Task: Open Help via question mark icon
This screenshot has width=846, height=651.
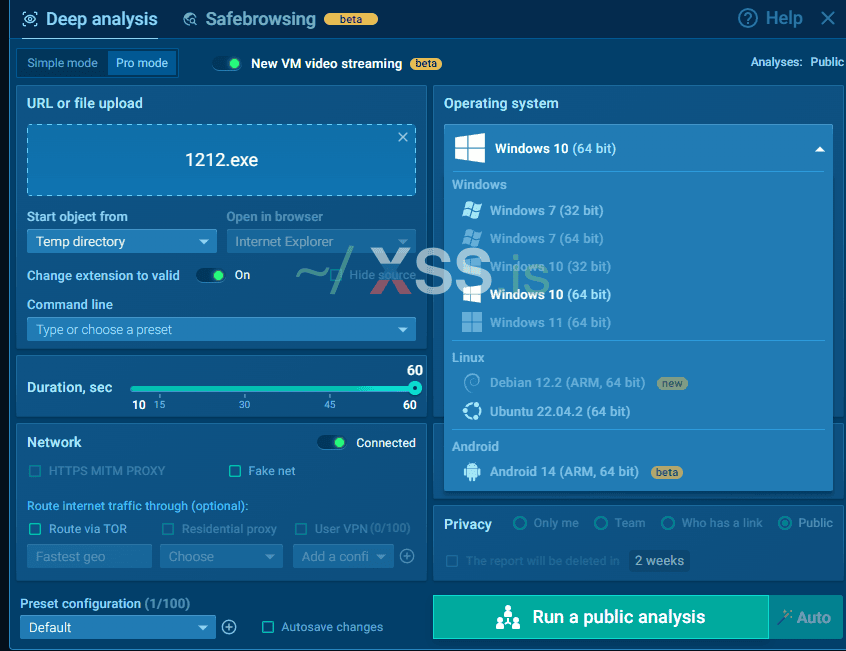Action: (x=748, y=18)
